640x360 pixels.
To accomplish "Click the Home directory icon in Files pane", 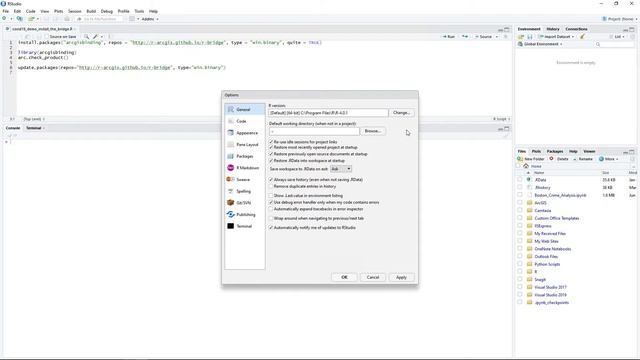I will coord(526,166).
